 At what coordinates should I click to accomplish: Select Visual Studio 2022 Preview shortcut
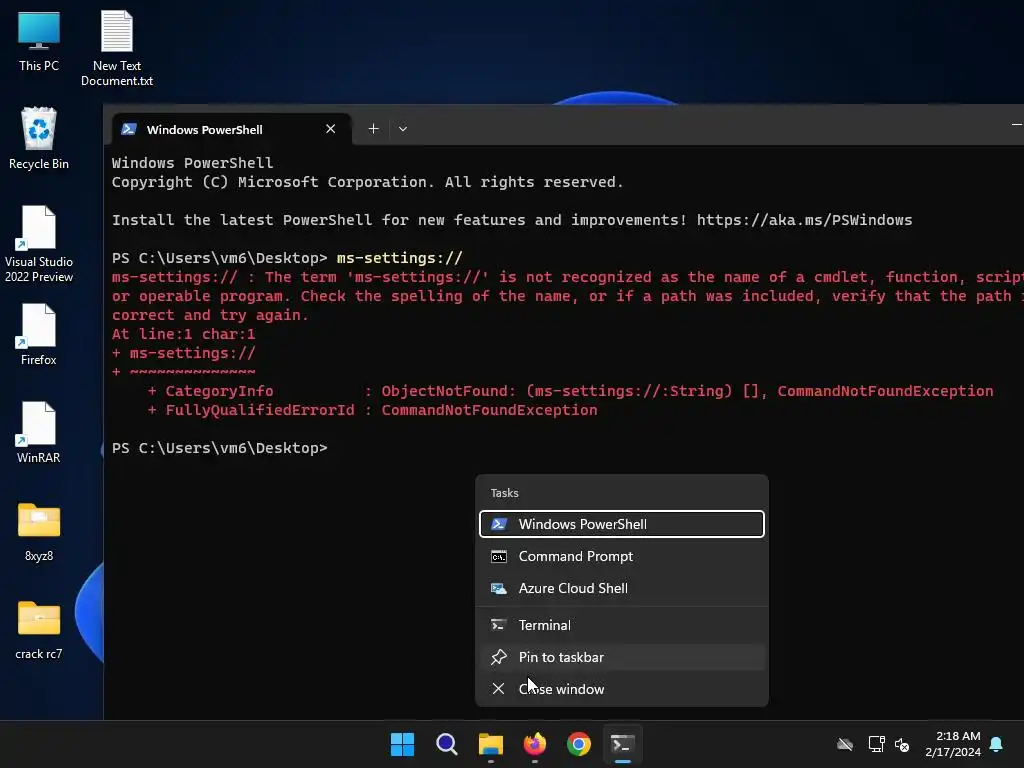point(39,244)
